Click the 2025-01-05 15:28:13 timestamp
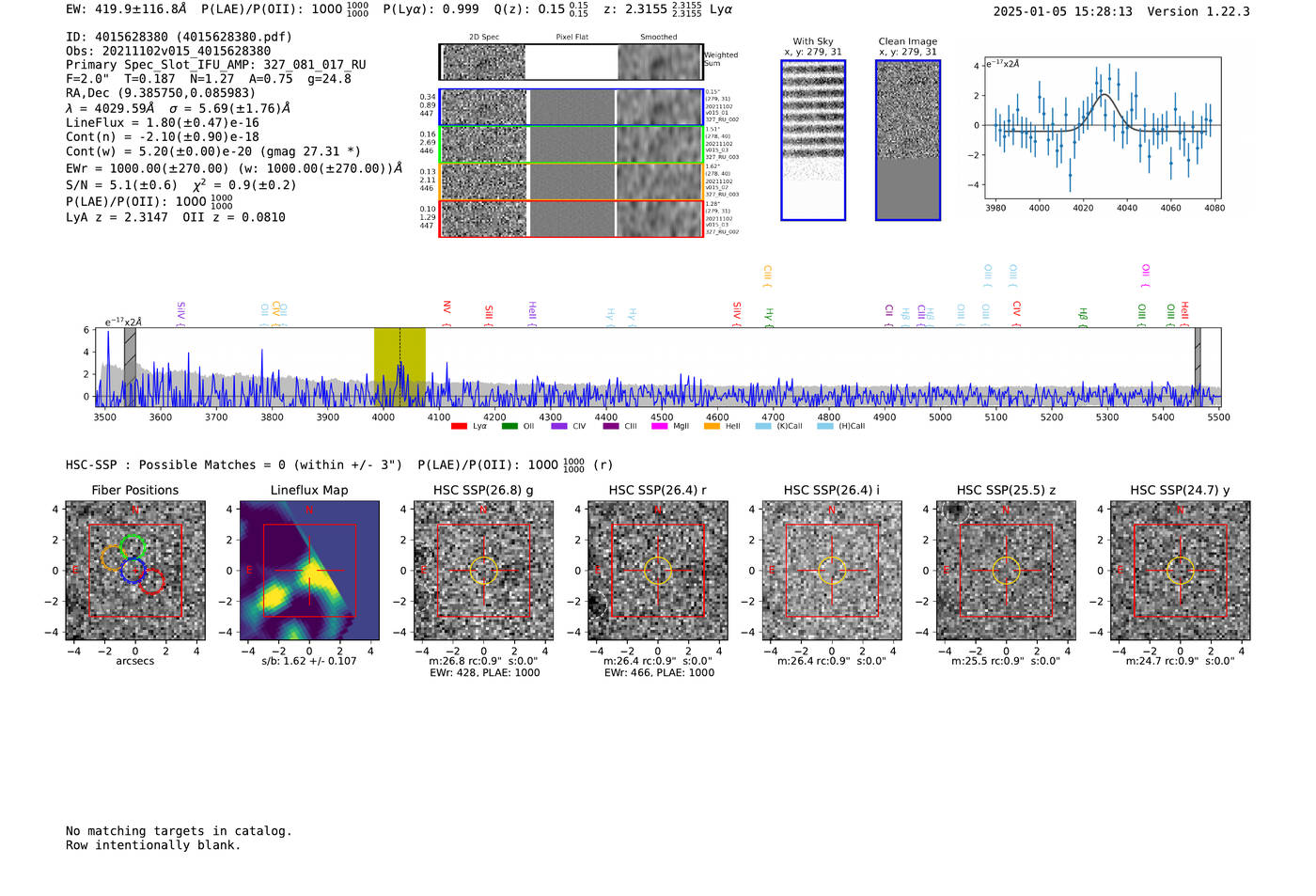 1062,11
